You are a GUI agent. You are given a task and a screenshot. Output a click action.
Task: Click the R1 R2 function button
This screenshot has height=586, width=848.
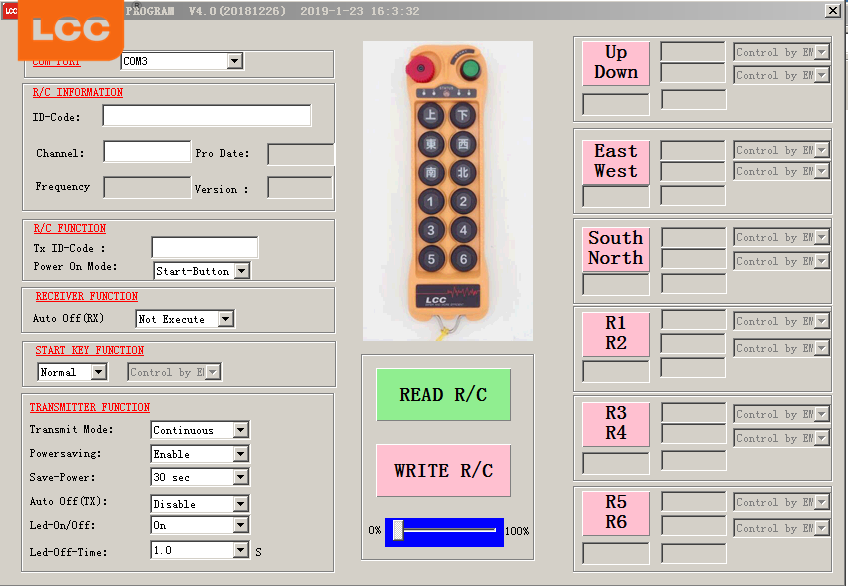click(x=616, y=333)
